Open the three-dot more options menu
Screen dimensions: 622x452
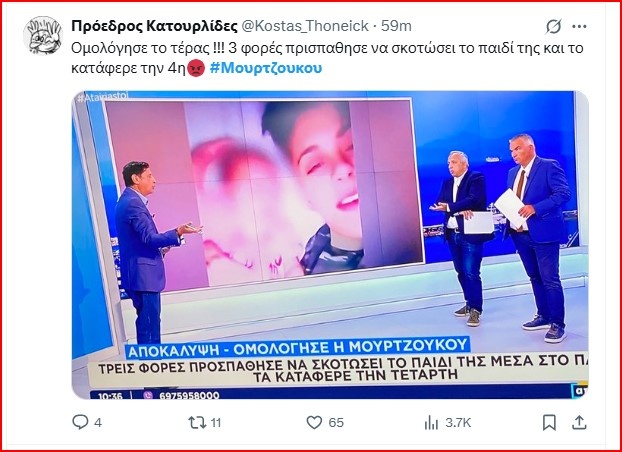pyautogui.click(x=579, y=27)
